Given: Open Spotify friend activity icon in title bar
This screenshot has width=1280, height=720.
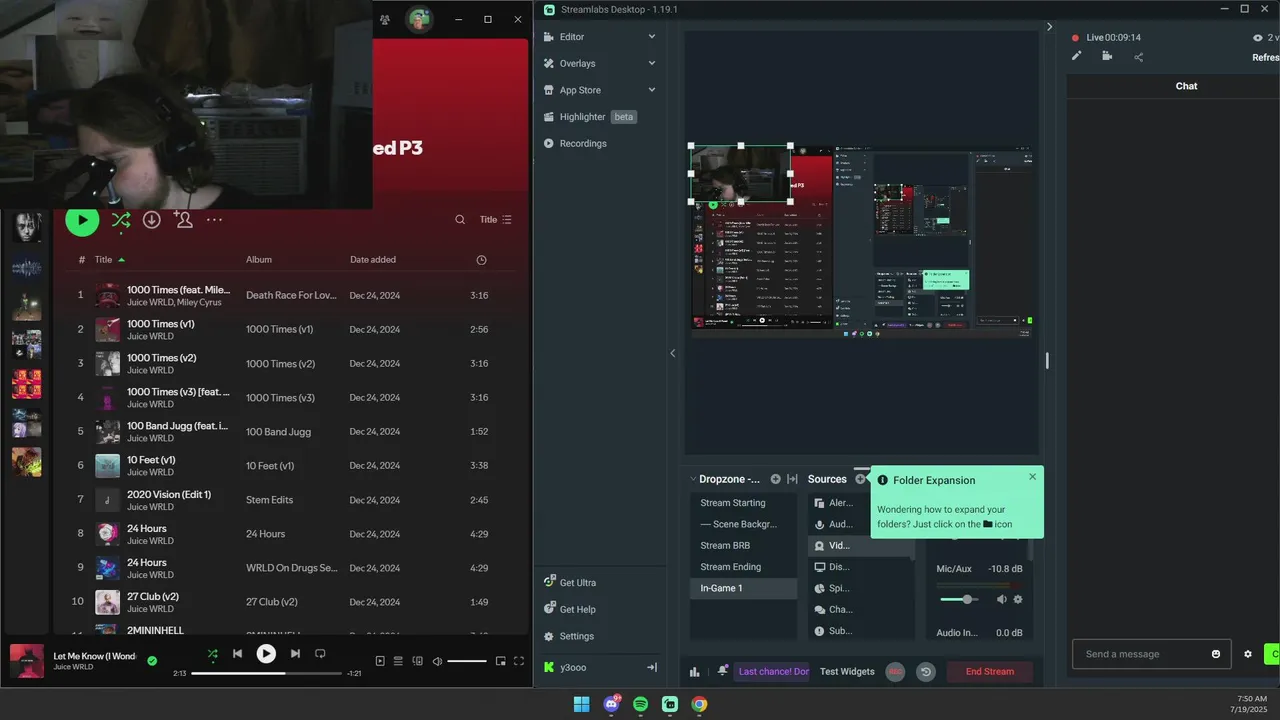Looking at the screenshot, I should pos(385,20).
